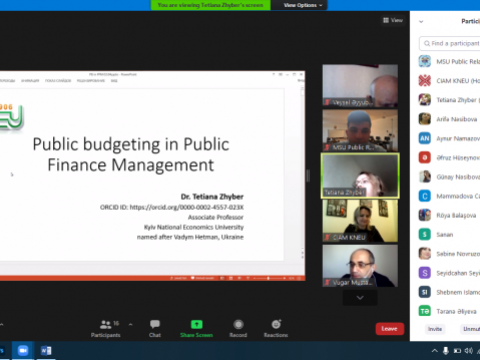Click the MSU Public Relations avatar
This screenshot has width=480, height=360.
click(425, 61)
